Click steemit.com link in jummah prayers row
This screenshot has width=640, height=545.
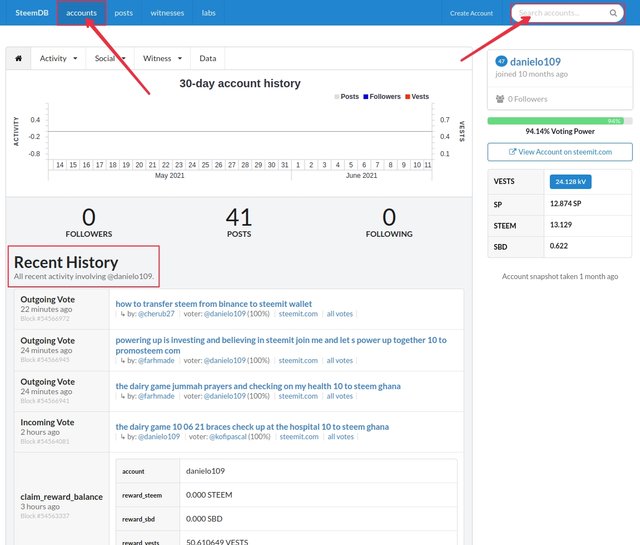click(298, 396)
